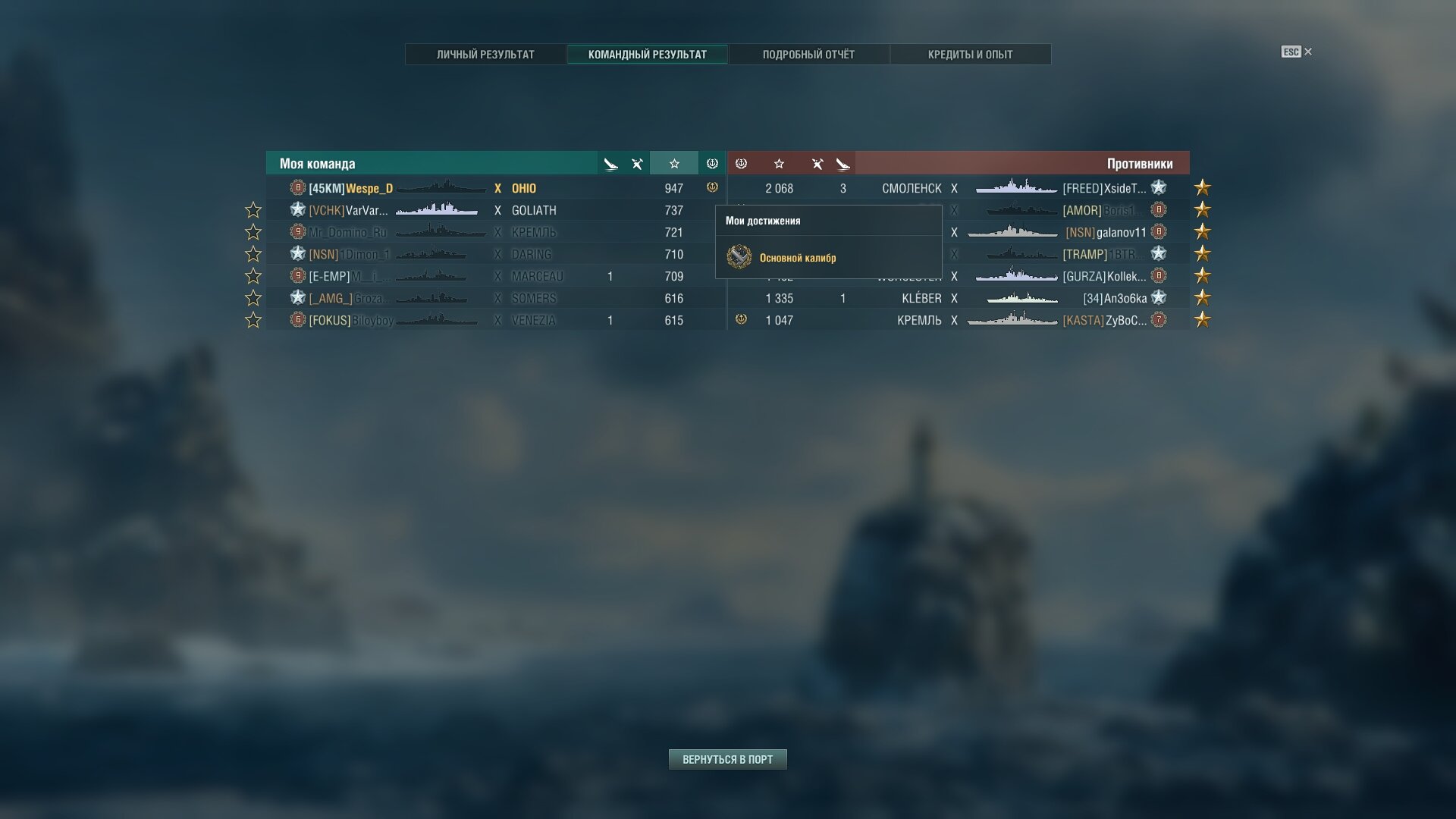
Task: Click achievement icon on ZyBoC Кремль row
Action: tap(741, 319)
